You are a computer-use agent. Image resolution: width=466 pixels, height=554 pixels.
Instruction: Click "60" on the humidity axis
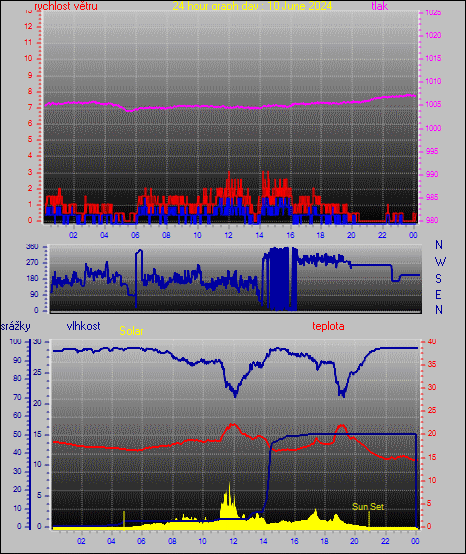coord(17,416)
